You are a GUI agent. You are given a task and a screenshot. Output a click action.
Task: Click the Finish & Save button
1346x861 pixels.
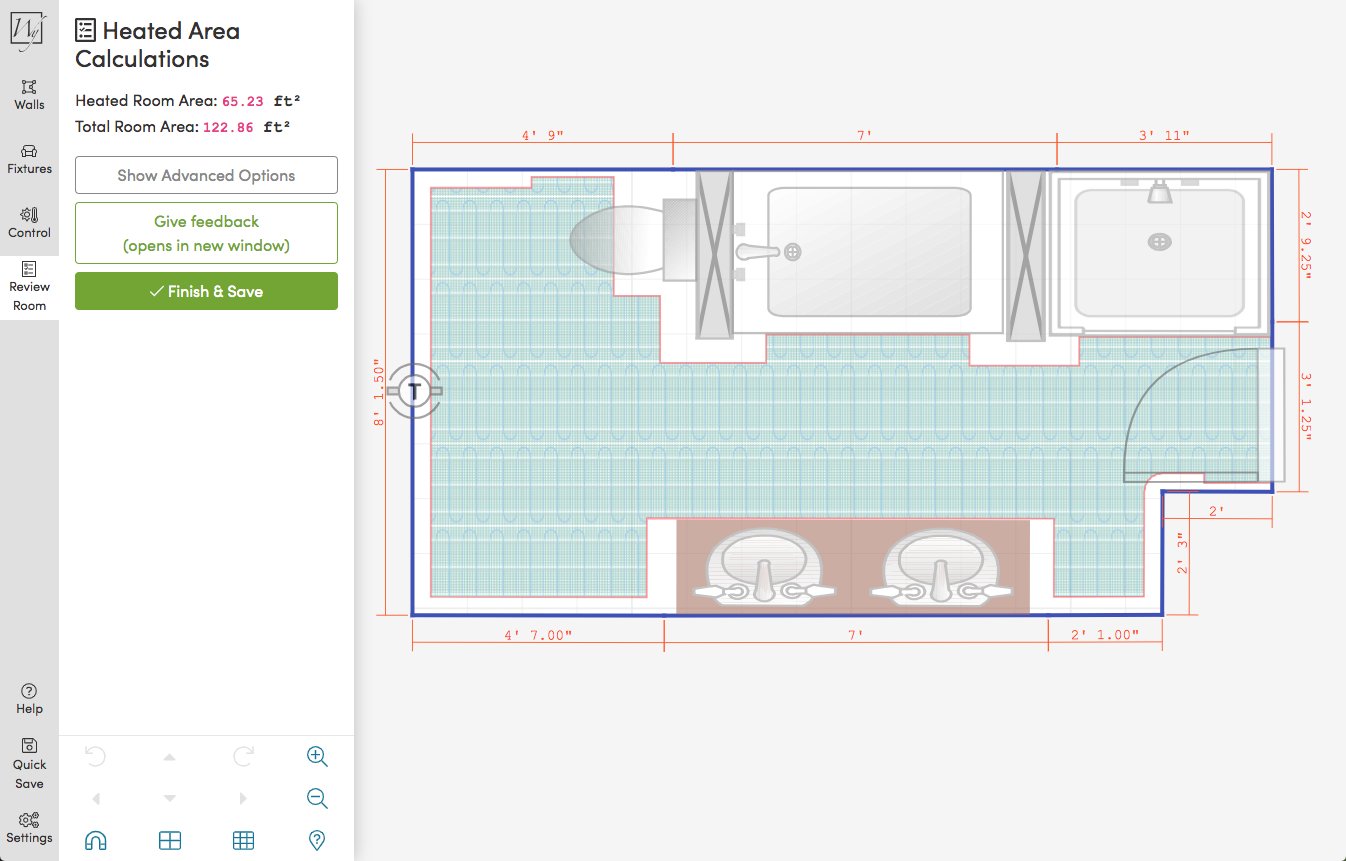205,291
